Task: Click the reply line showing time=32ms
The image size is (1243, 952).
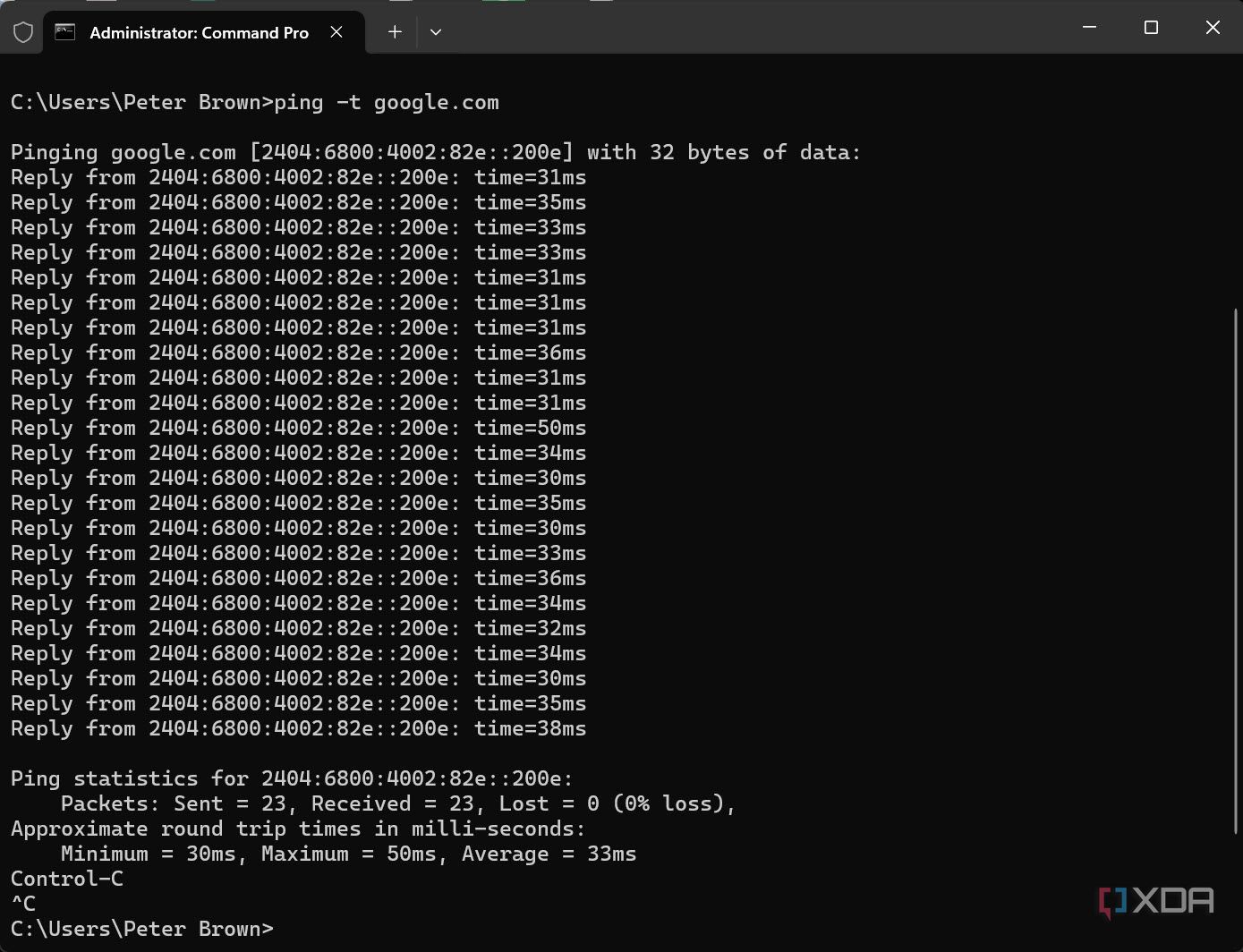Action: pyautogui.click(x=299, y=628)
